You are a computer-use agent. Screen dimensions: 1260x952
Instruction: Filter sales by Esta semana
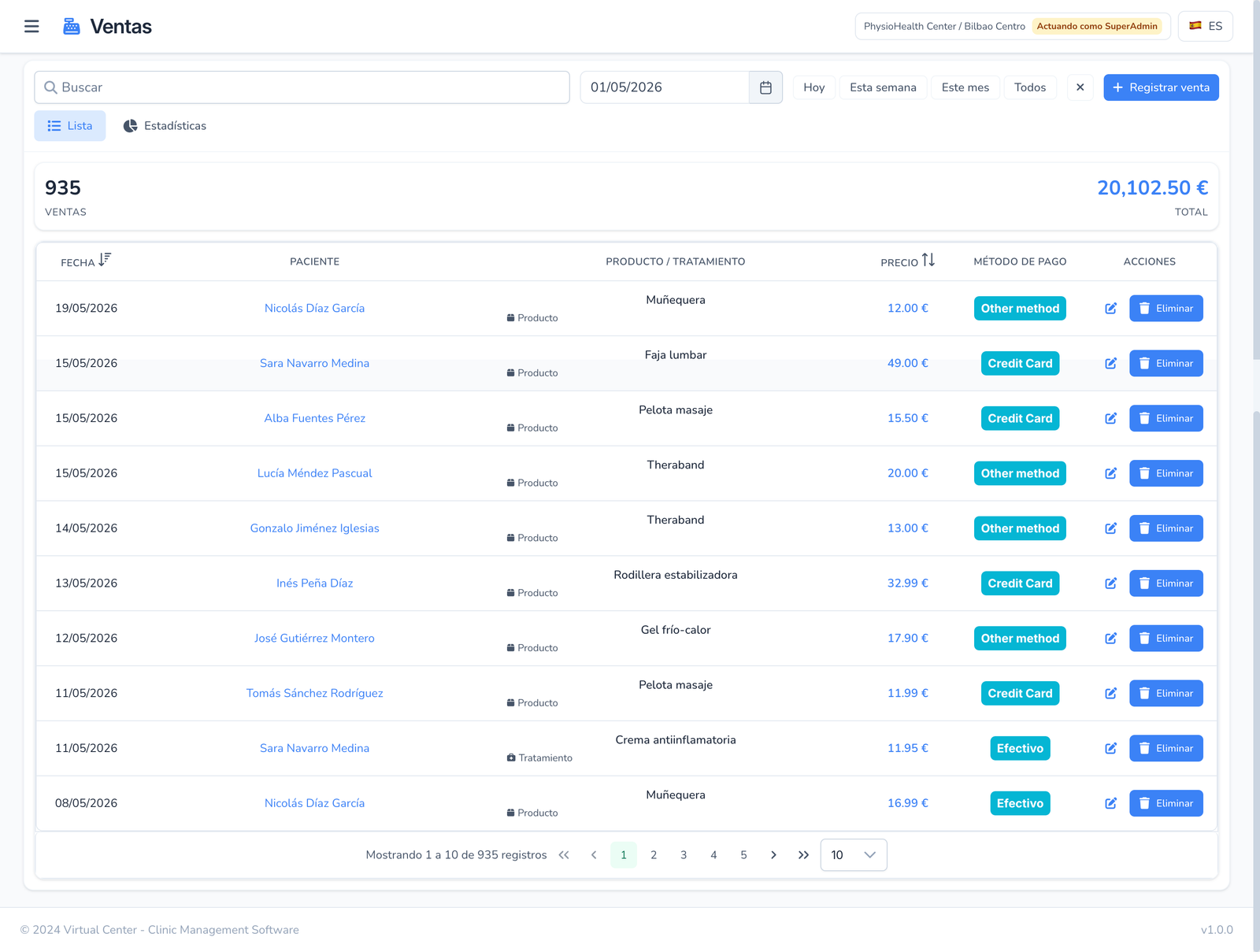tap(883, 87)
